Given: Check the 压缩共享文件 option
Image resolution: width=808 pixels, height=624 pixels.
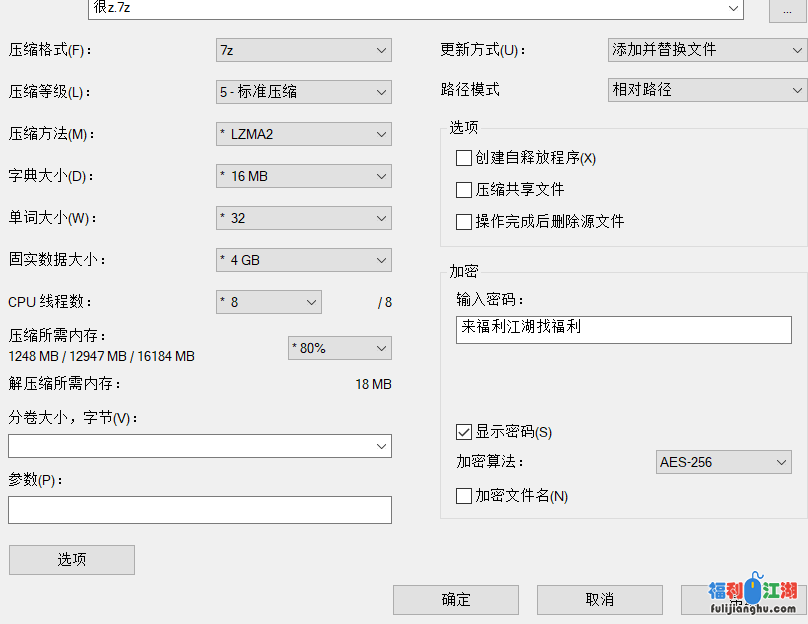Looking at the screenshot, I should click(x=464, y=190).
